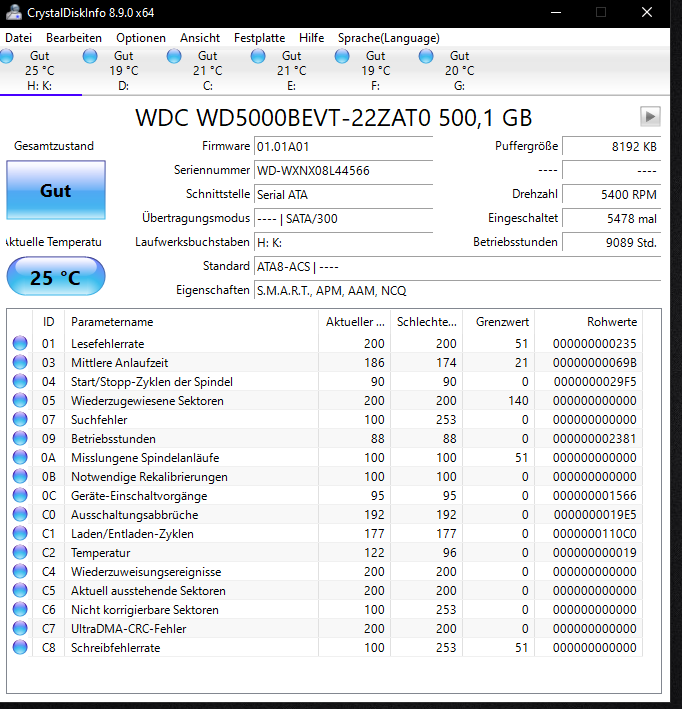Screen dimensions: 682x709
Task: Click status icon for Nicht korrigierbare Sektoren
Action: tap(20, 609)
